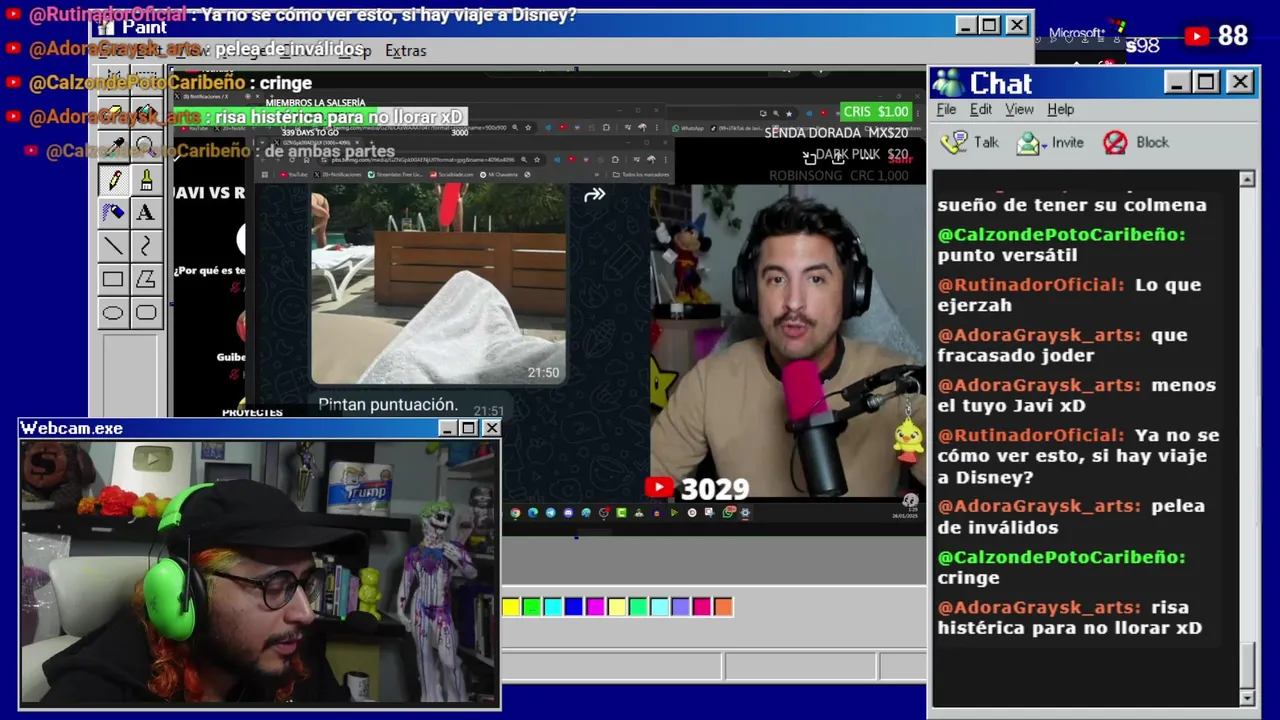1280x720 pixels.
Task: Click 'menos el tuyo Javi xD' message
Action: coord(1076,395)
